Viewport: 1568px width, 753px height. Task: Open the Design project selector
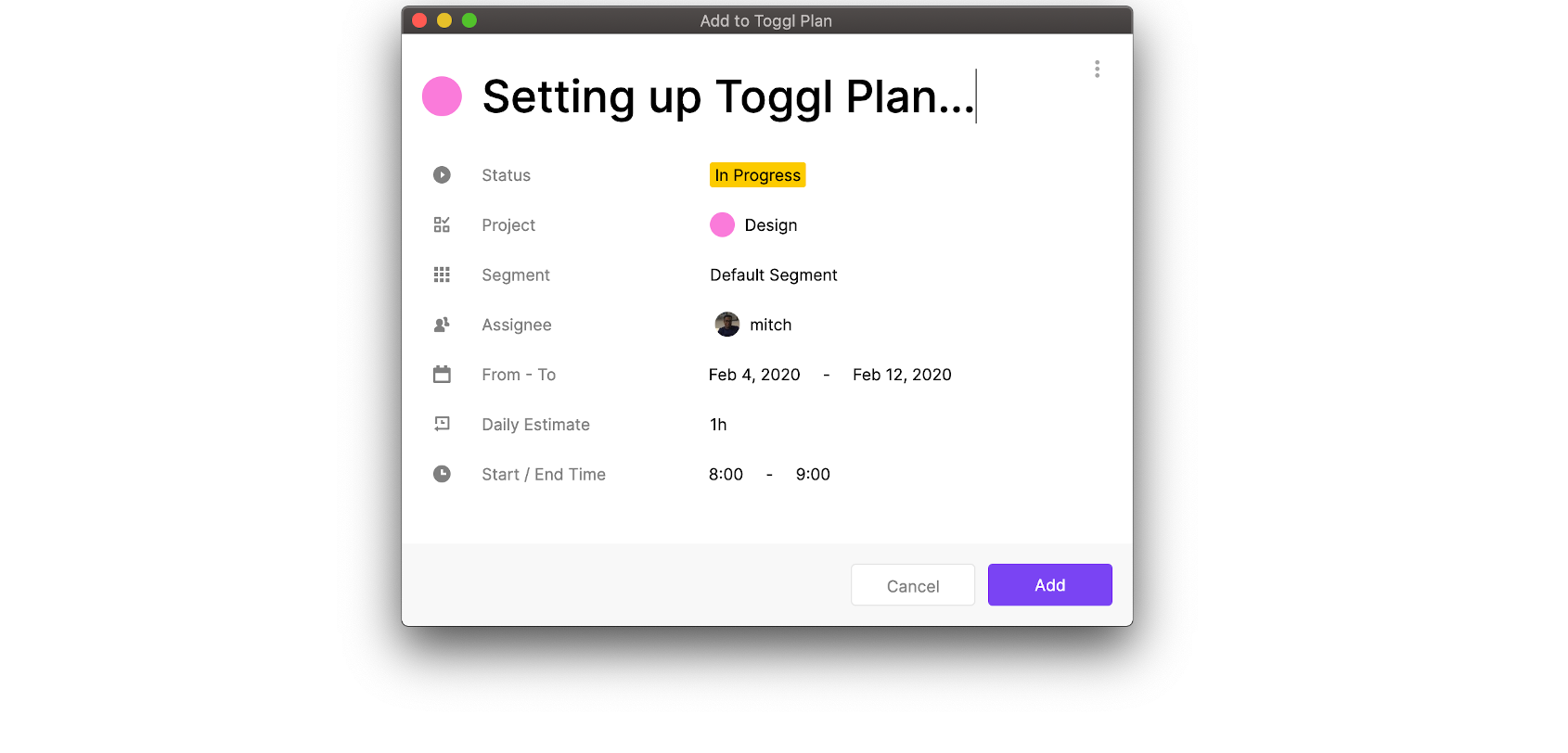(770, 224)
